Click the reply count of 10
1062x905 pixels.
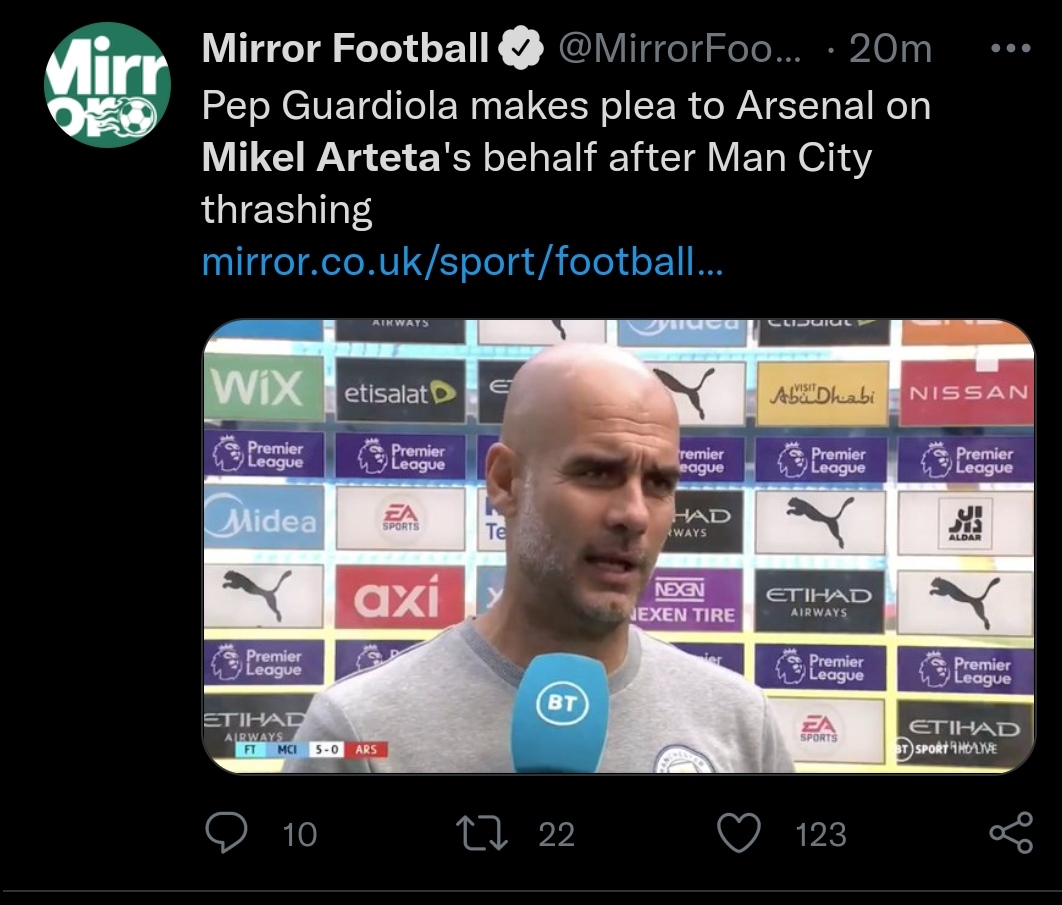[x=299, y=834]
